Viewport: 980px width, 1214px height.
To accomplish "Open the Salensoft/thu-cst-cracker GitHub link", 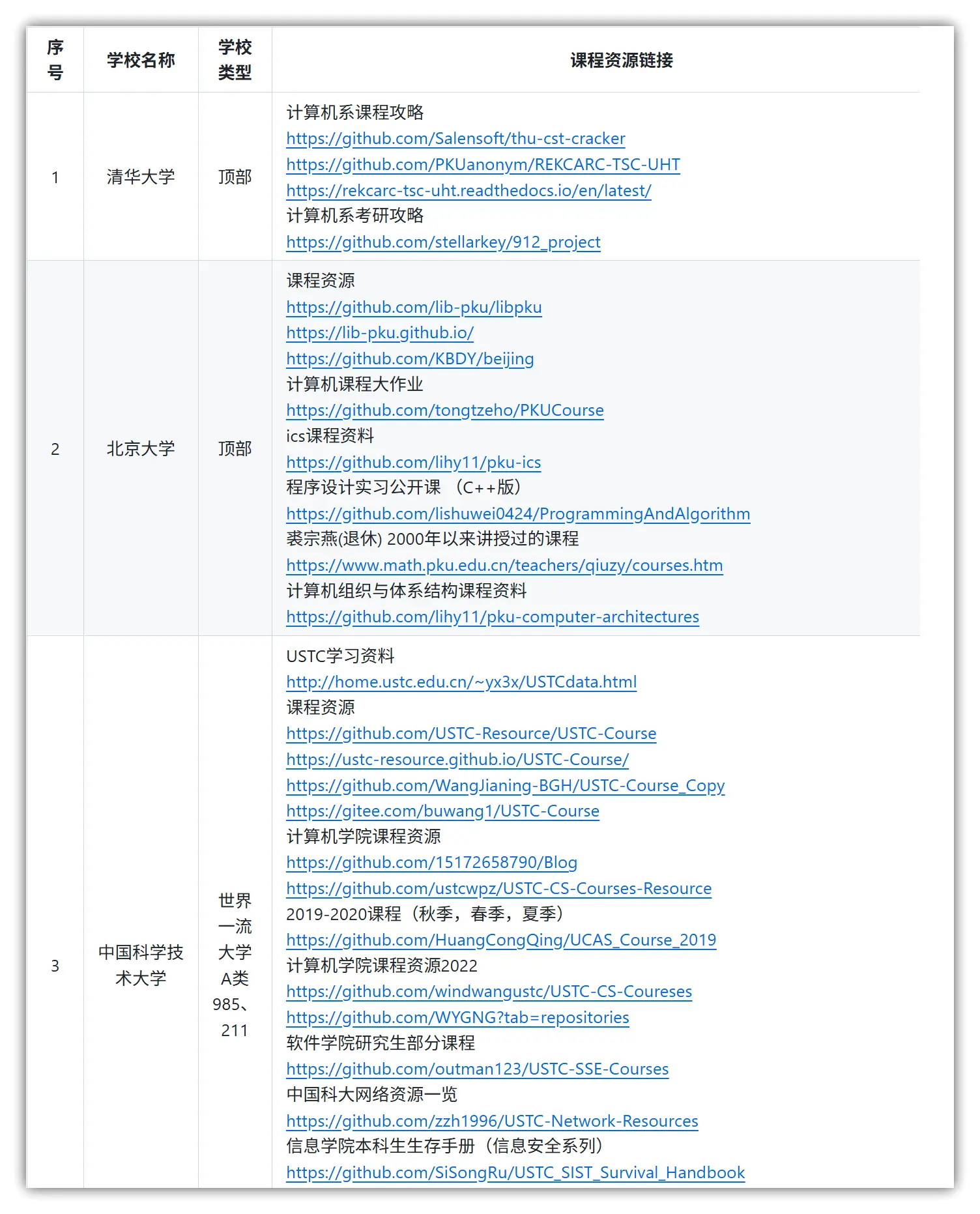I will 455,139.
